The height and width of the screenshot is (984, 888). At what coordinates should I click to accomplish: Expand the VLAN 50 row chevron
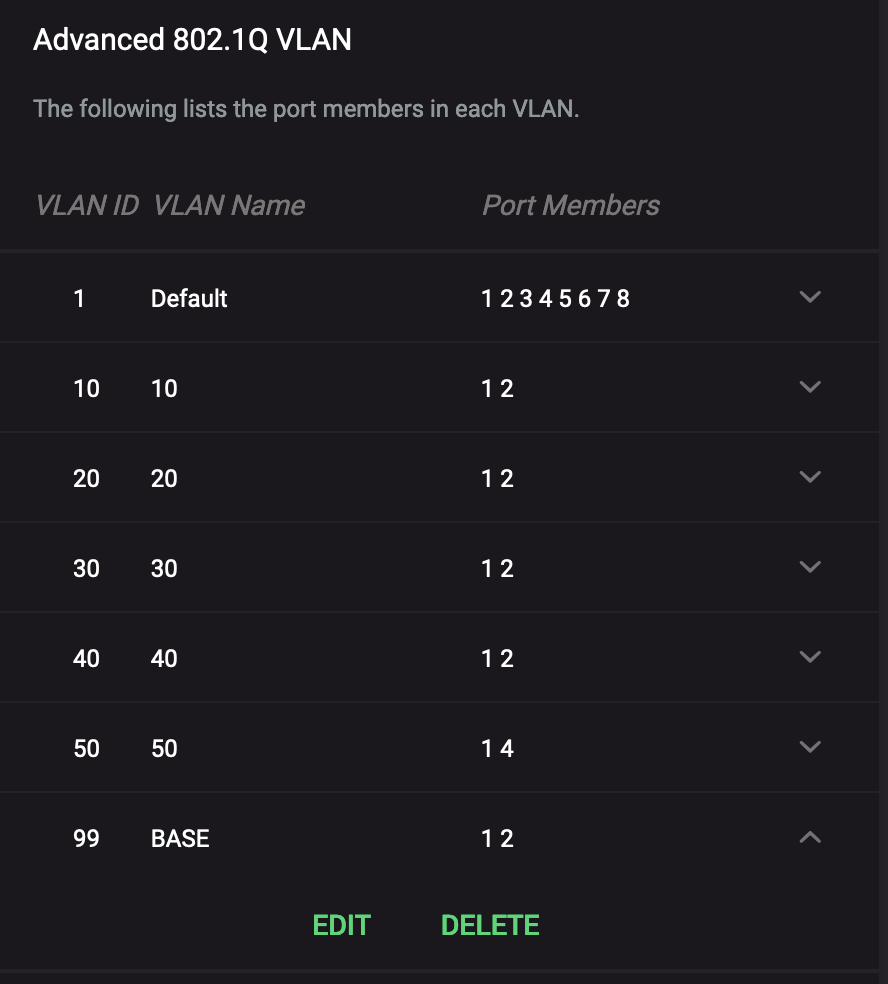810,747
